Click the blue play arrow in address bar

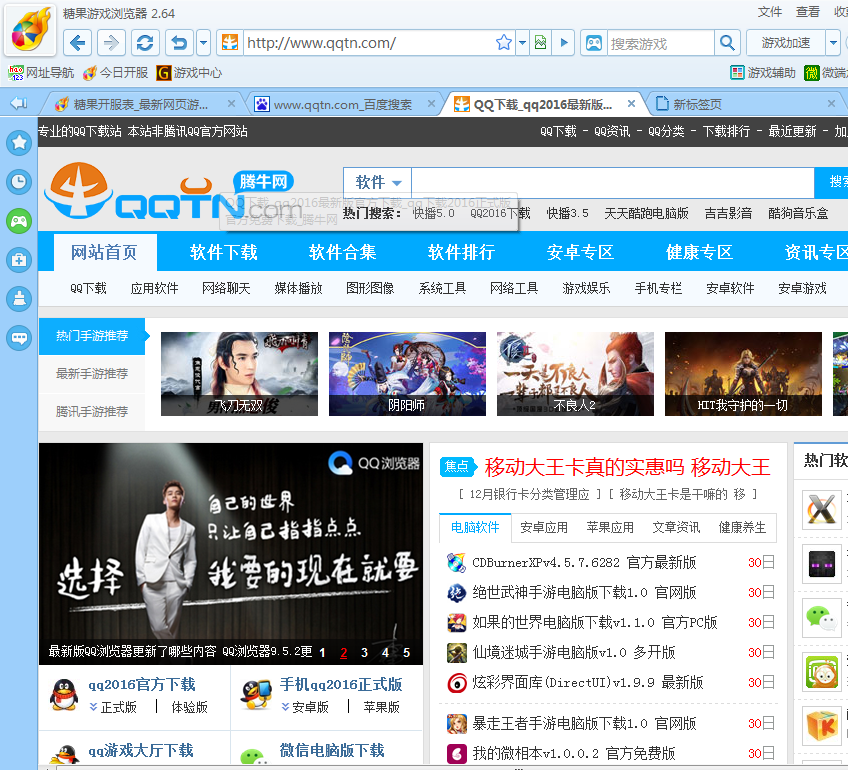pyautogui.click(x=564, y=42)
